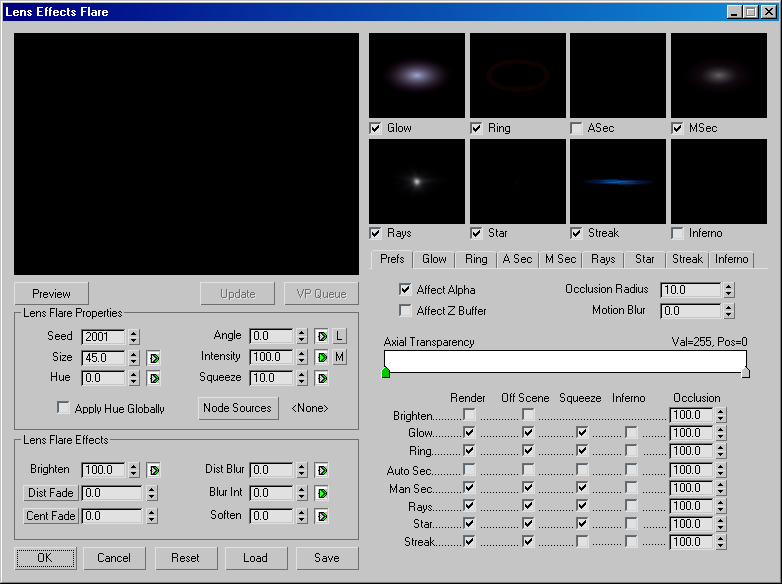The height and width of the screenshot is (584, 782).
Task: Click the green animate button beside Intensity
Action: (322, 357)
